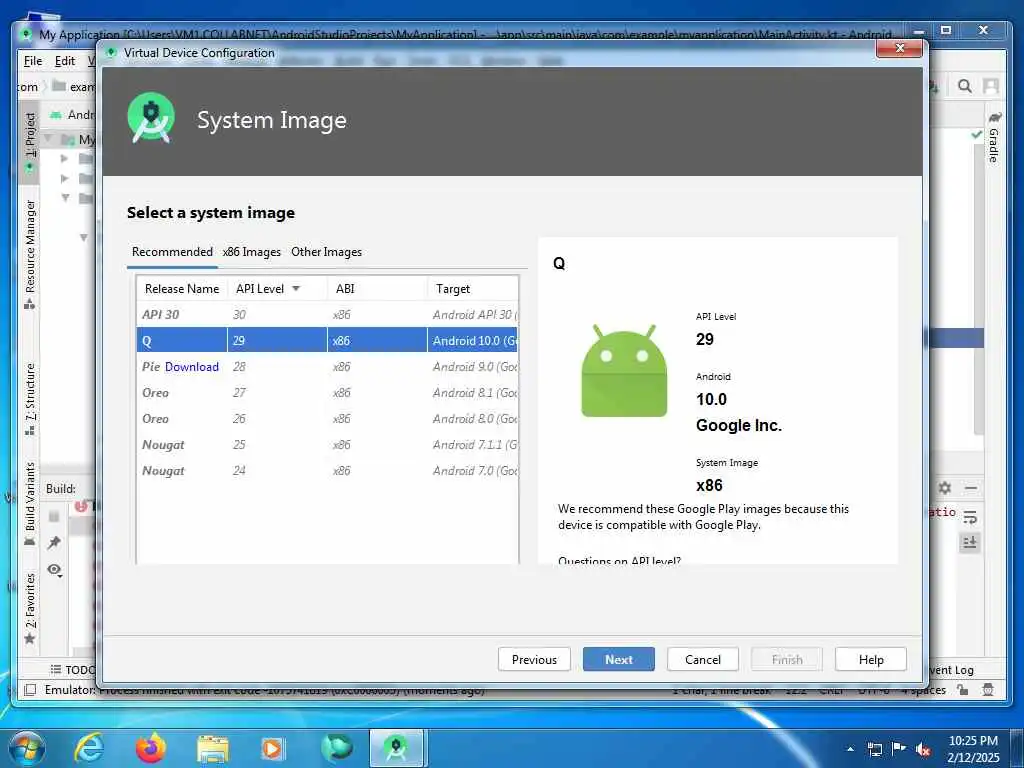Open the Gradle side panel
This screenshot has height=768, width=1024.
click(x=994, y=137)
